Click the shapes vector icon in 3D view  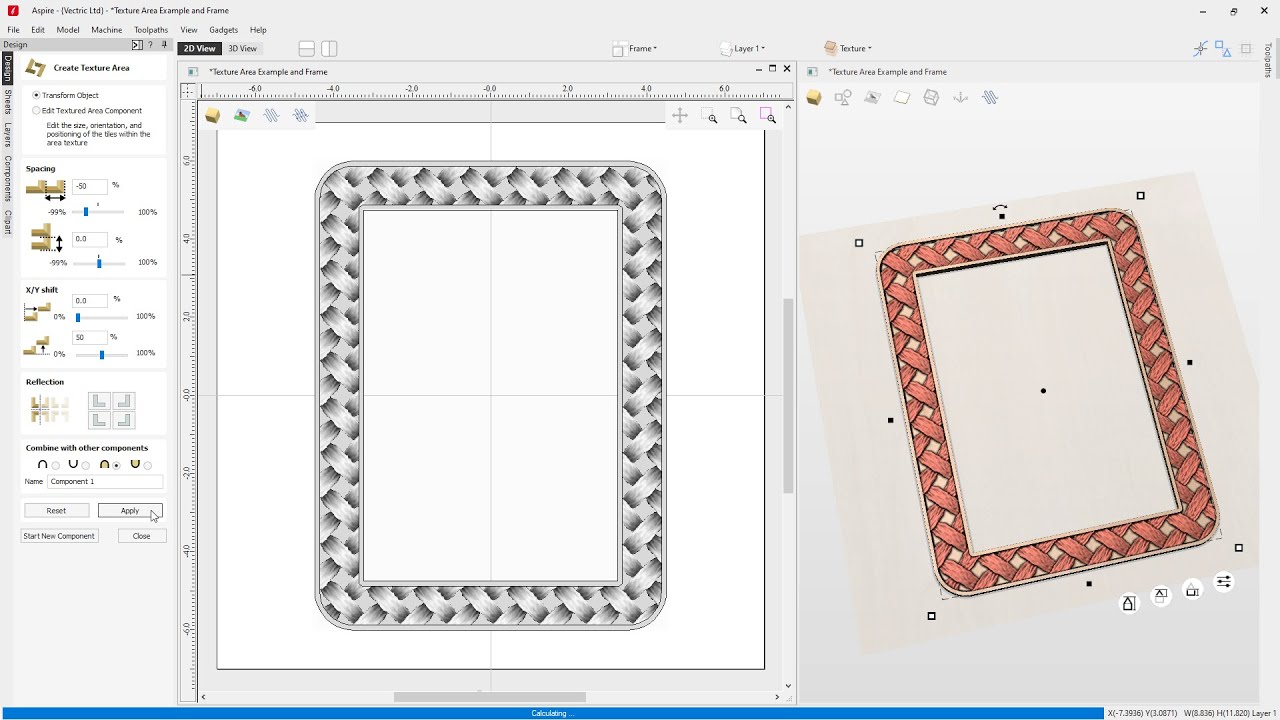843,97
